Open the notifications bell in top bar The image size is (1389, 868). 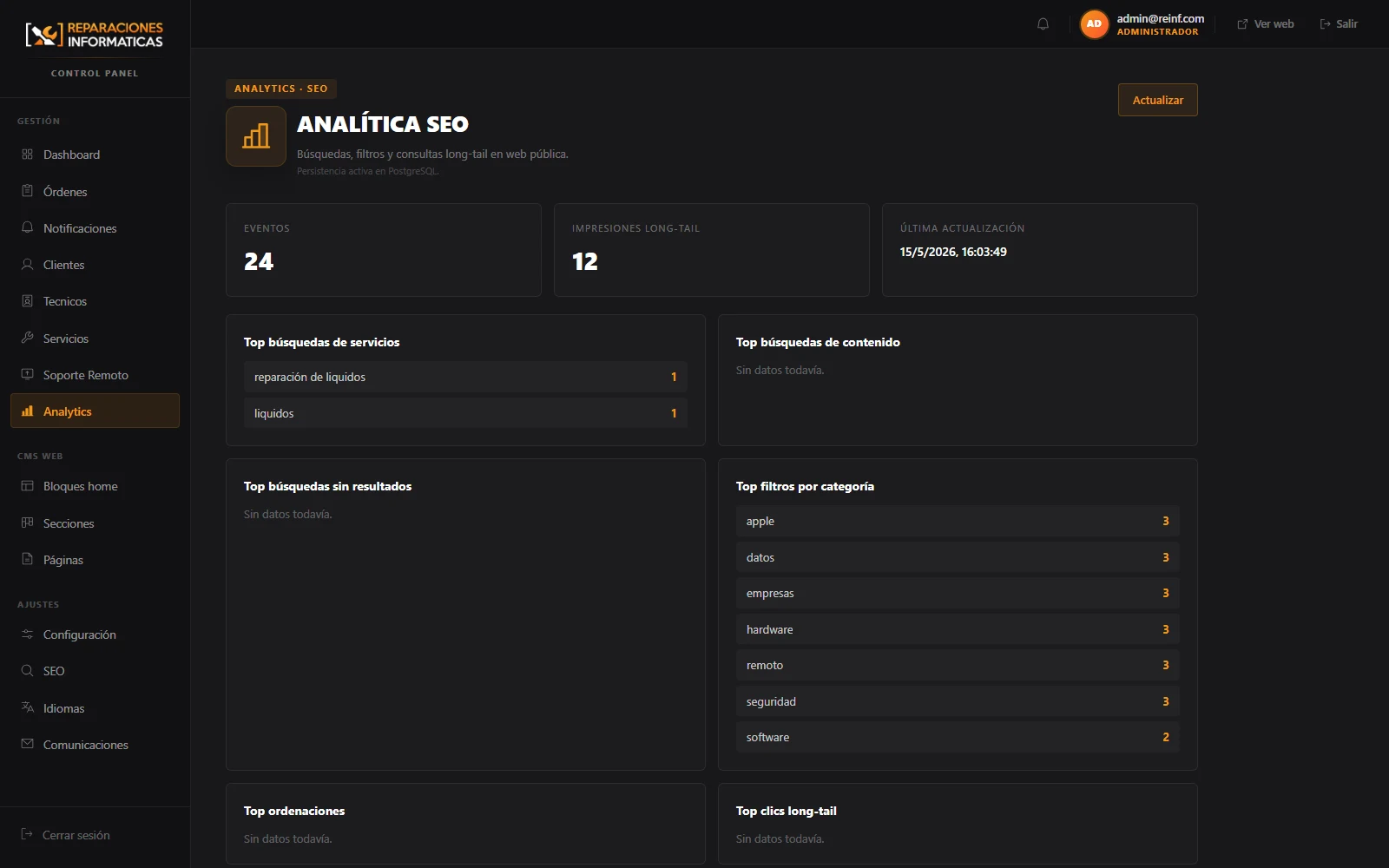1043,24
